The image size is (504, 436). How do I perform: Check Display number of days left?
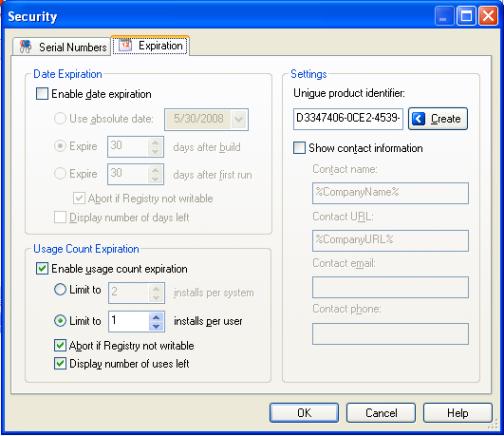click(60, 217)
